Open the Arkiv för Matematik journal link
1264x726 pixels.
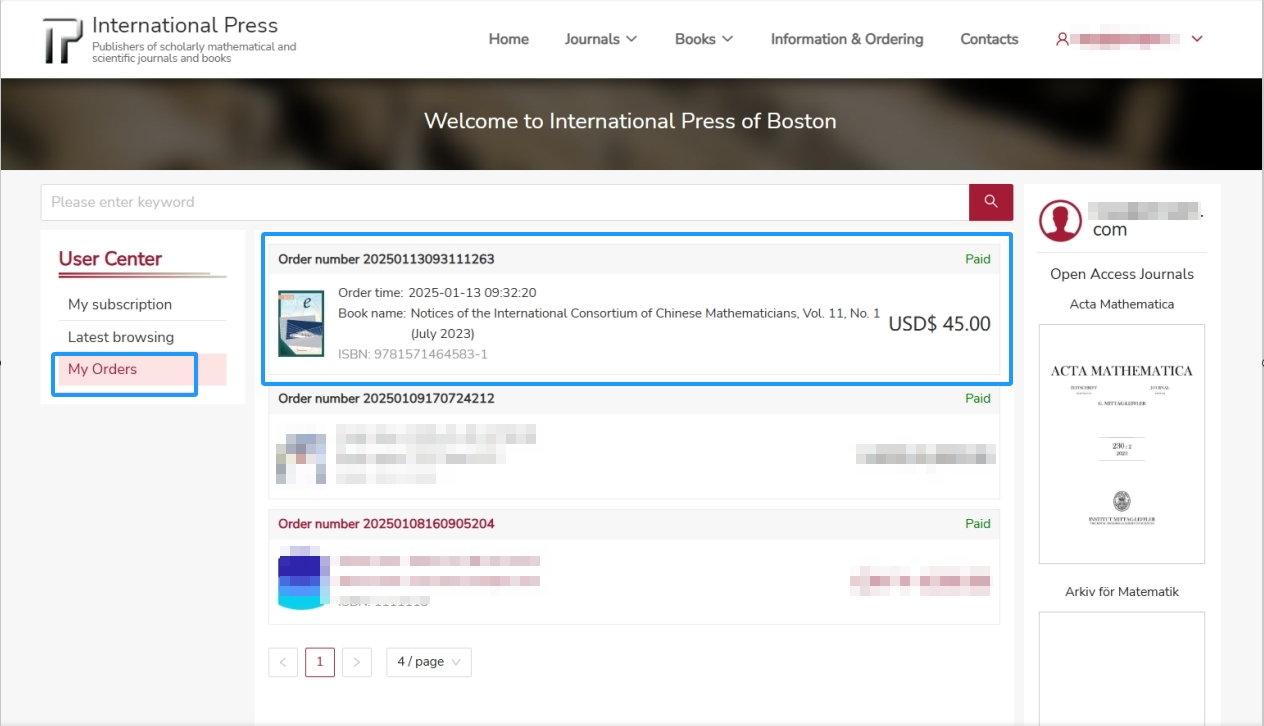pos(1122,592)
